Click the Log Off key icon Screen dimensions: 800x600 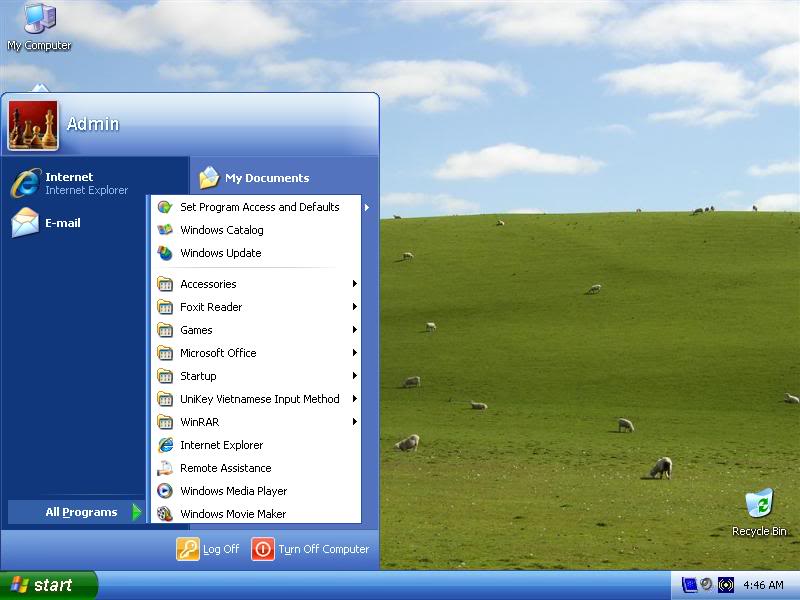coord(188,549)
